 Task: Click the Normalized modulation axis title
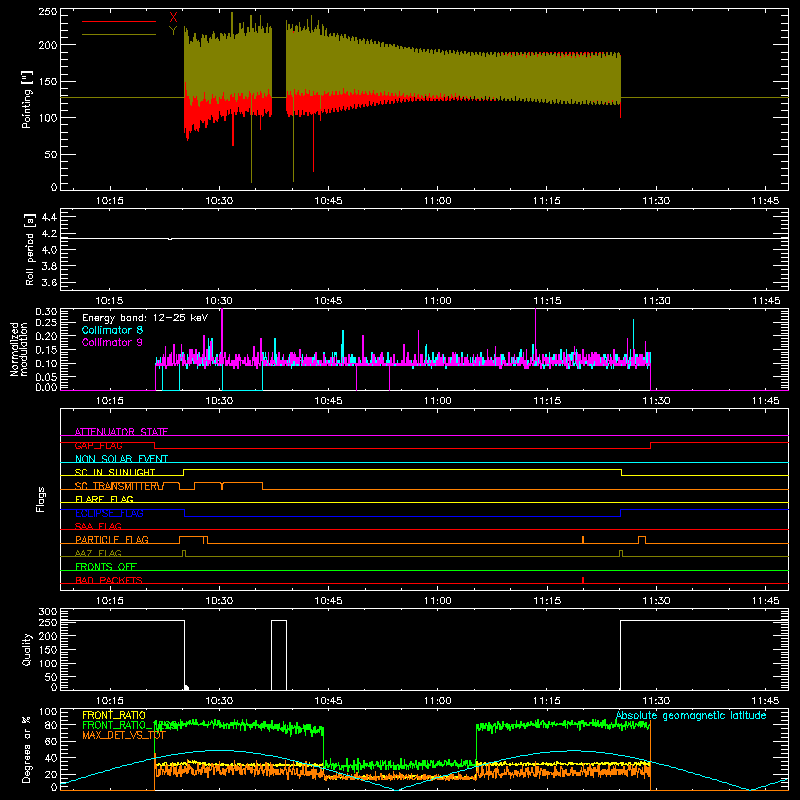click(19, 349)
